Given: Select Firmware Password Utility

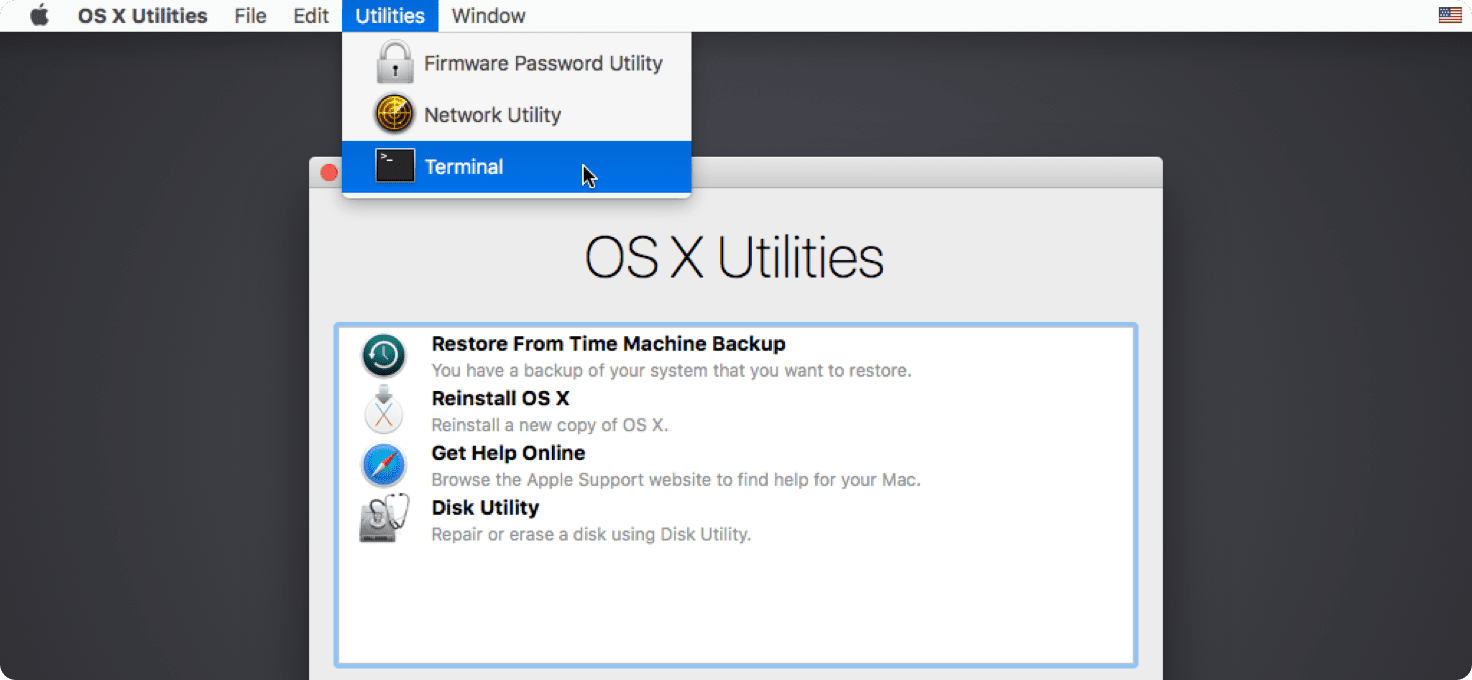Looking at the screenshot, I should click(543, 62).
